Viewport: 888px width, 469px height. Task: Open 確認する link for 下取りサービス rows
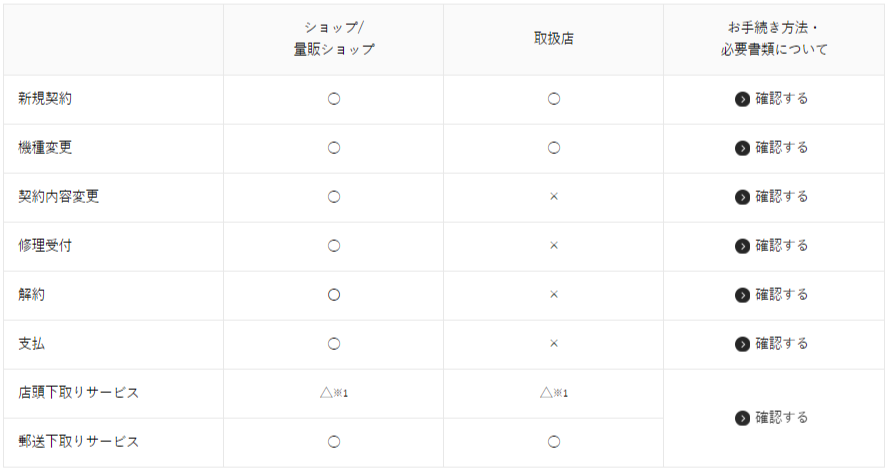782,417
